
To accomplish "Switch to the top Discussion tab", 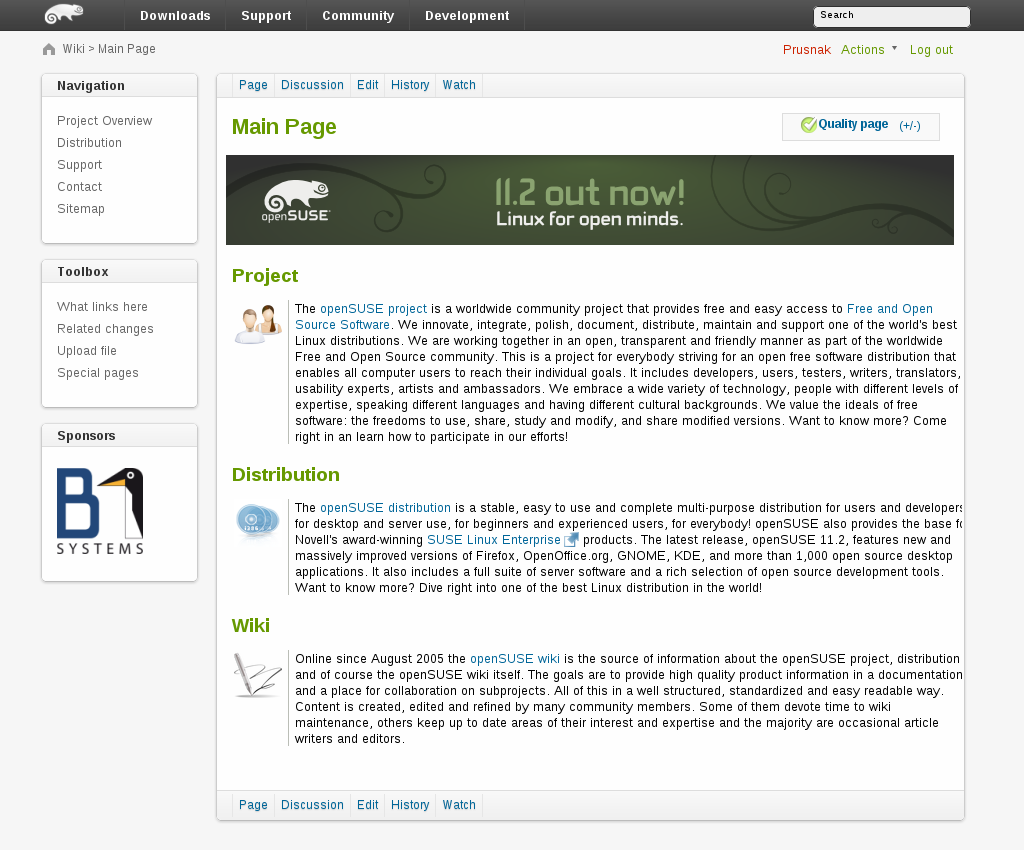I will coord(312,85).
